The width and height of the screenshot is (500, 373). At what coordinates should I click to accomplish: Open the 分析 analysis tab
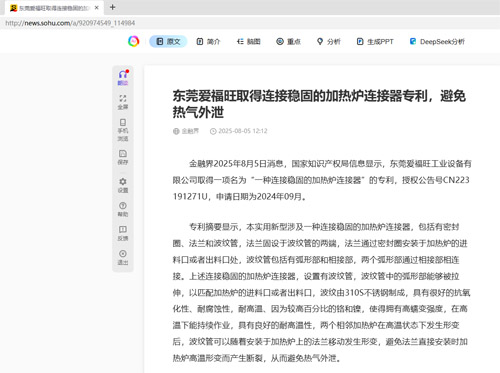click(x=329, y=41)
